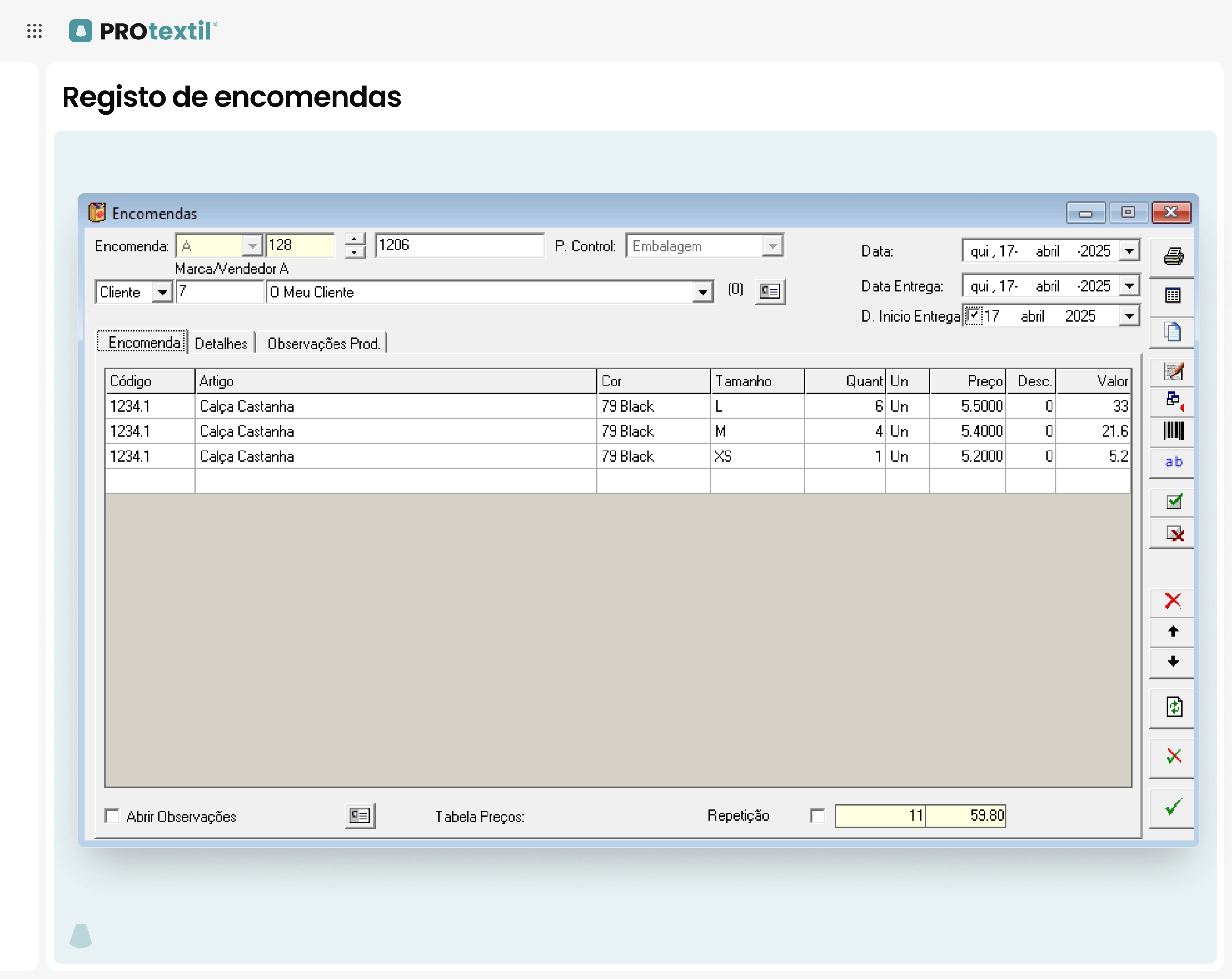This screenshot has width=1232, height=979.
Task: Expand the O Meu Cliente dropdown
Action: (702, 293)
